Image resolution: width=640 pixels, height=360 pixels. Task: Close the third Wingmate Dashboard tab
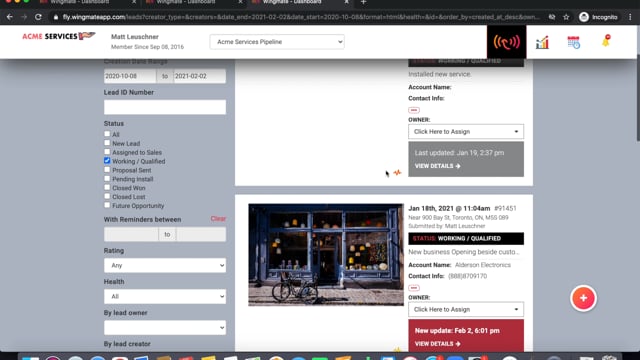[346, 2]
